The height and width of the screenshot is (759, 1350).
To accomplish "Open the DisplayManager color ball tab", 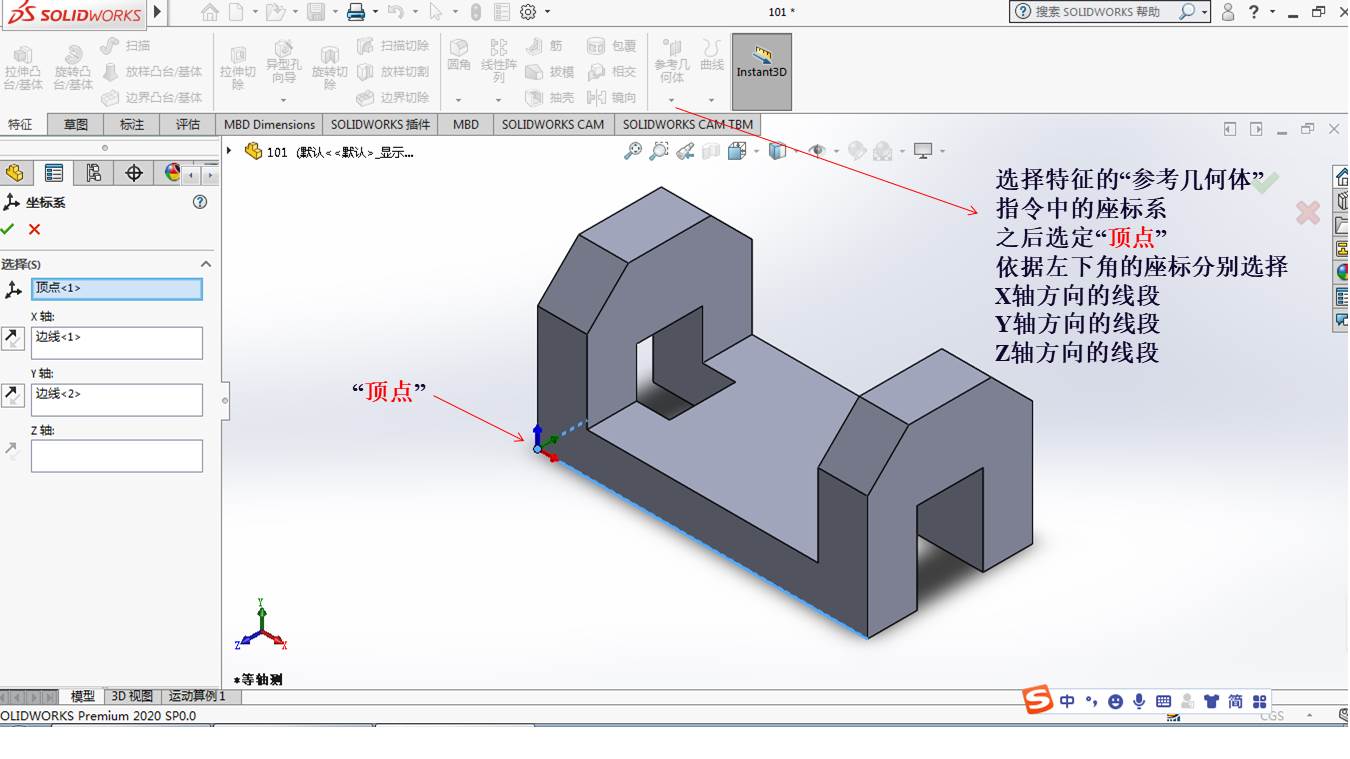I will (172, 173).
